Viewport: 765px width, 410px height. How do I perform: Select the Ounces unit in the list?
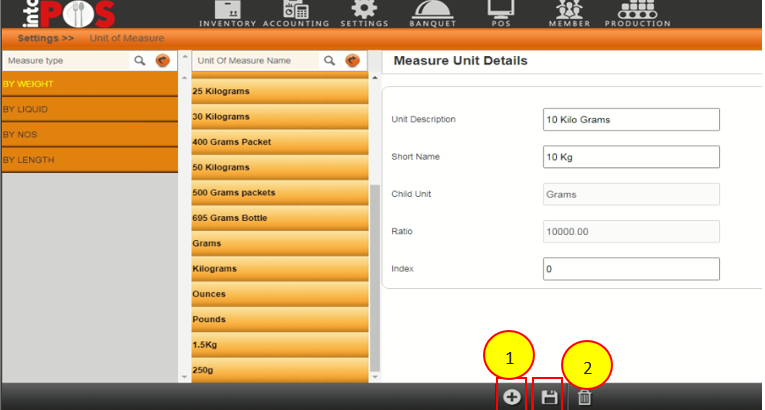279,294
